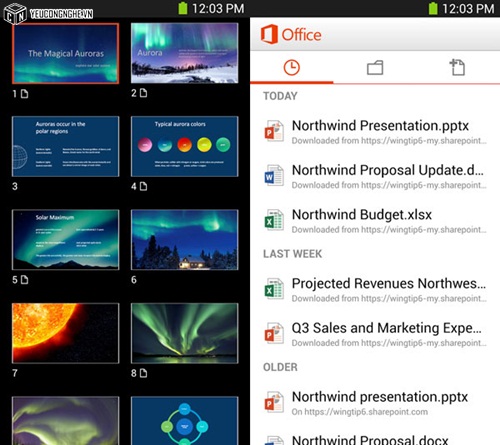Click Excel icon beside Projected Revenues

pos(274,289)
